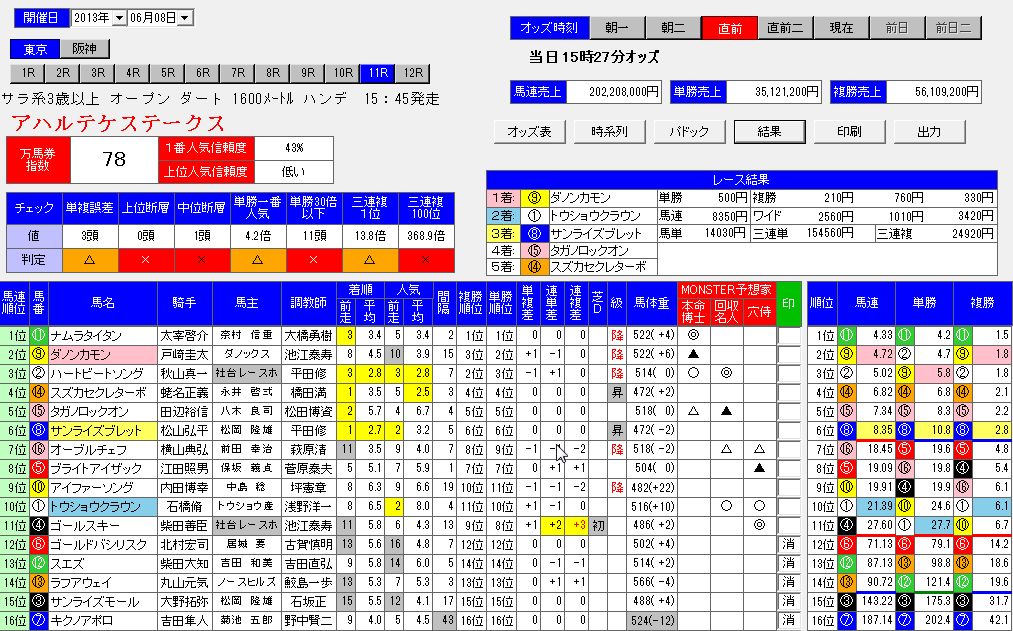Click horse number icon beside ゴールスキー
The height and width of the screenshot is (631, 1013).
39,525
